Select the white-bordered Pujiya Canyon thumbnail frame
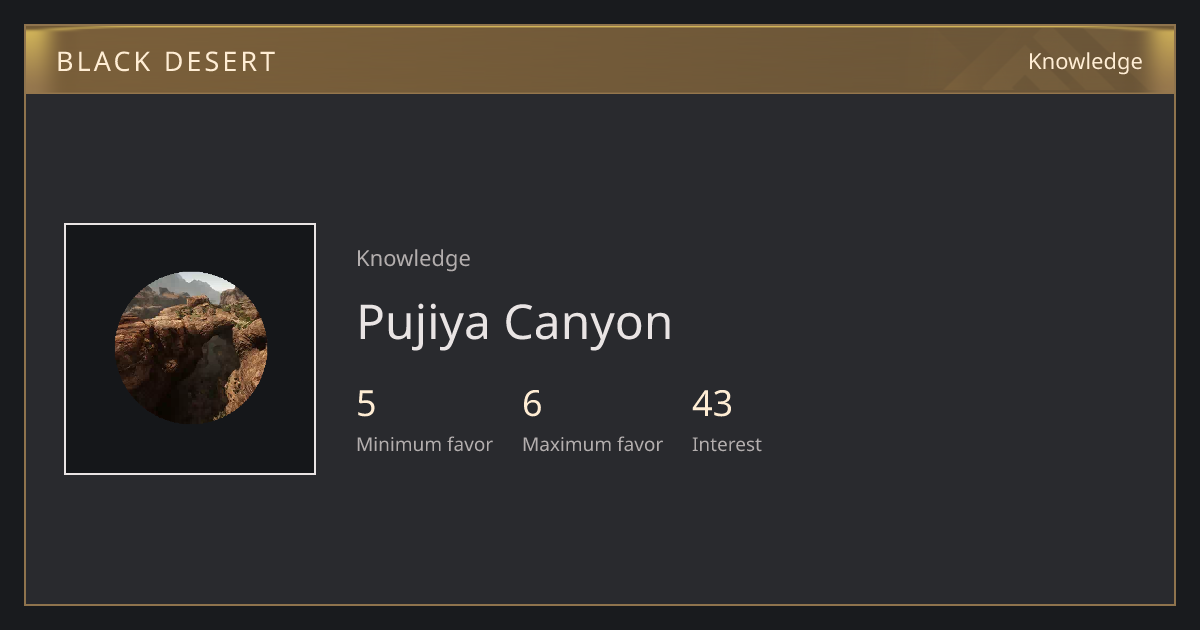This screenshot has width=1200, height=630. 190,349
